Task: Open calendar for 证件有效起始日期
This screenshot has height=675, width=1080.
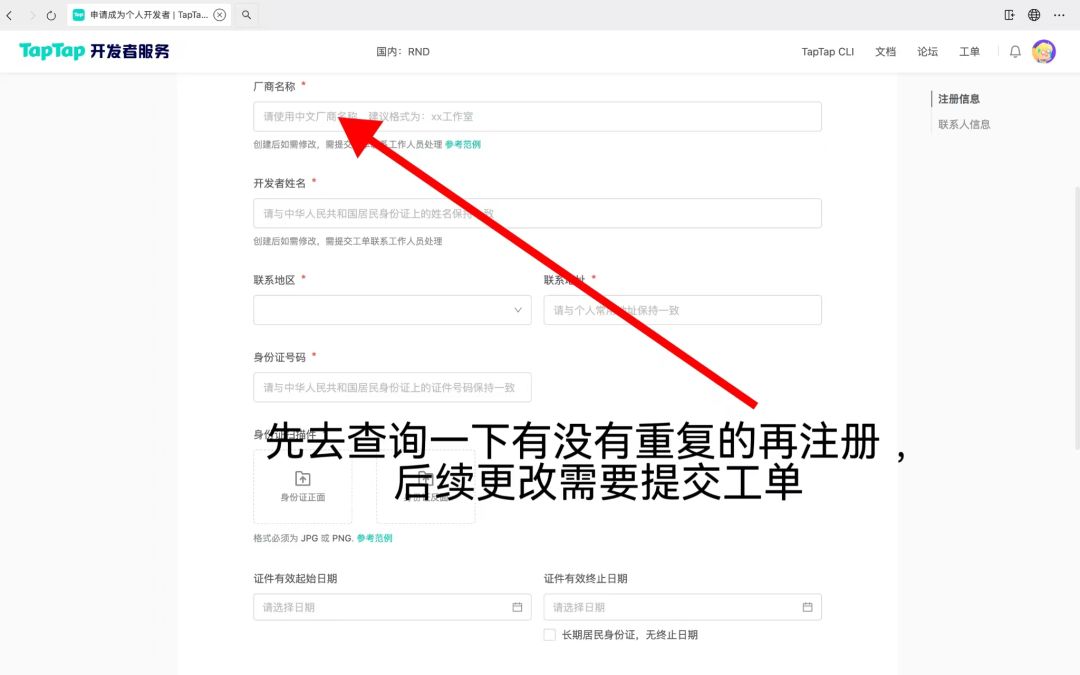Action: point(517,607)
